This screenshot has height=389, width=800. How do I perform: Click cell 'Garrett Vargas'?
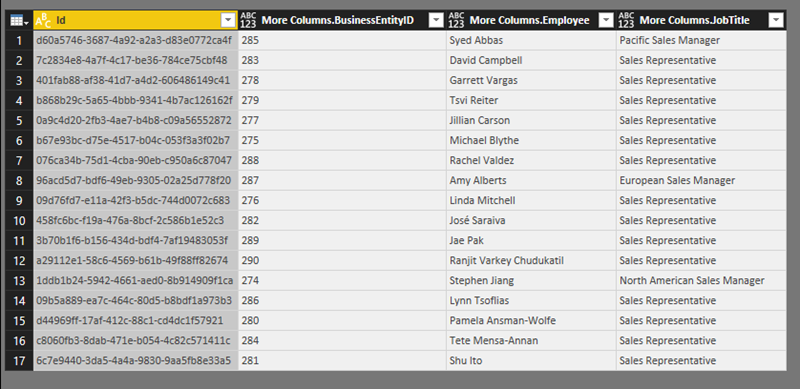pos(531,80)
